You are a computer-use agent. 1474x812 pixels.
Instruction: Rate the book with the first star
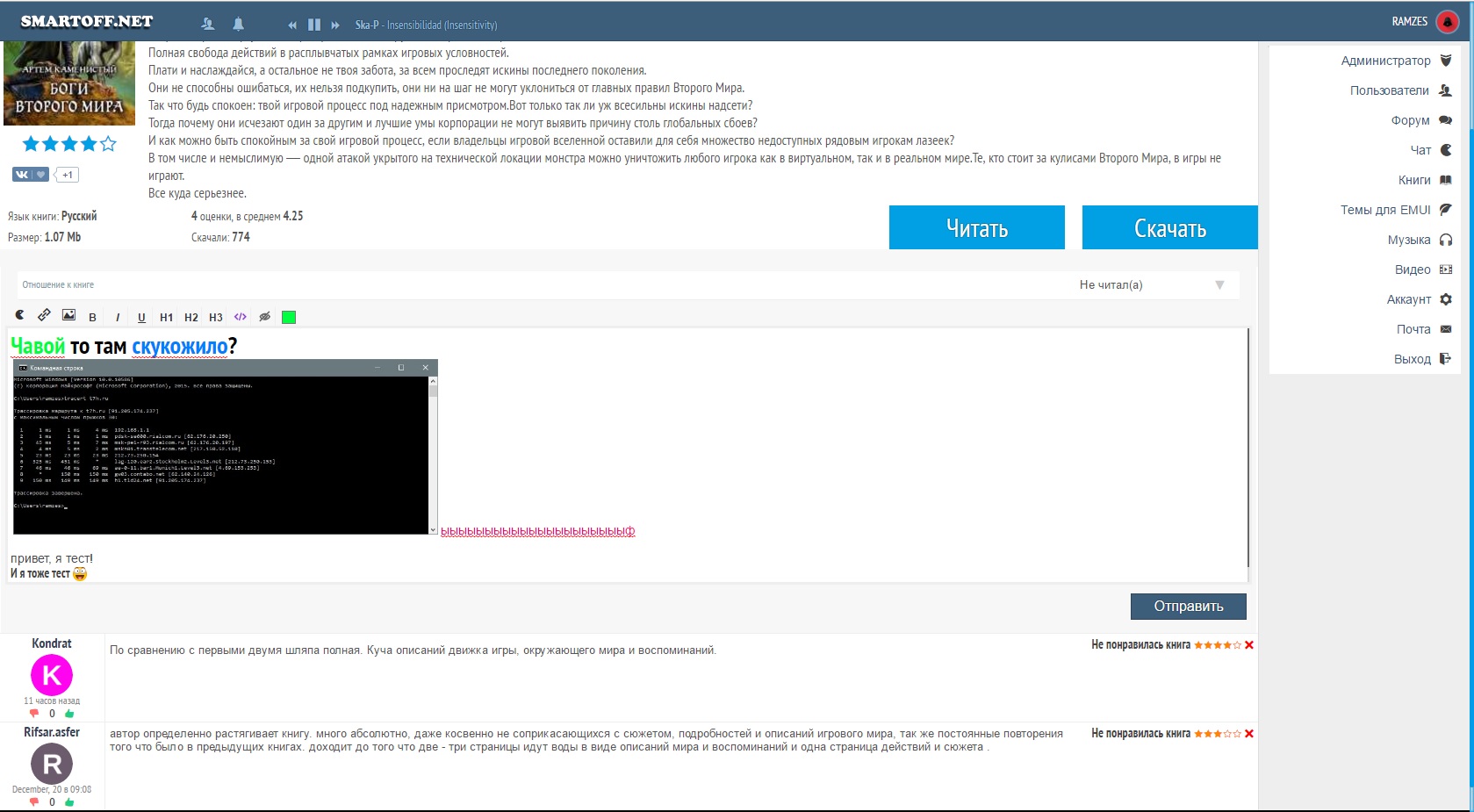click(x=31, y=144)
